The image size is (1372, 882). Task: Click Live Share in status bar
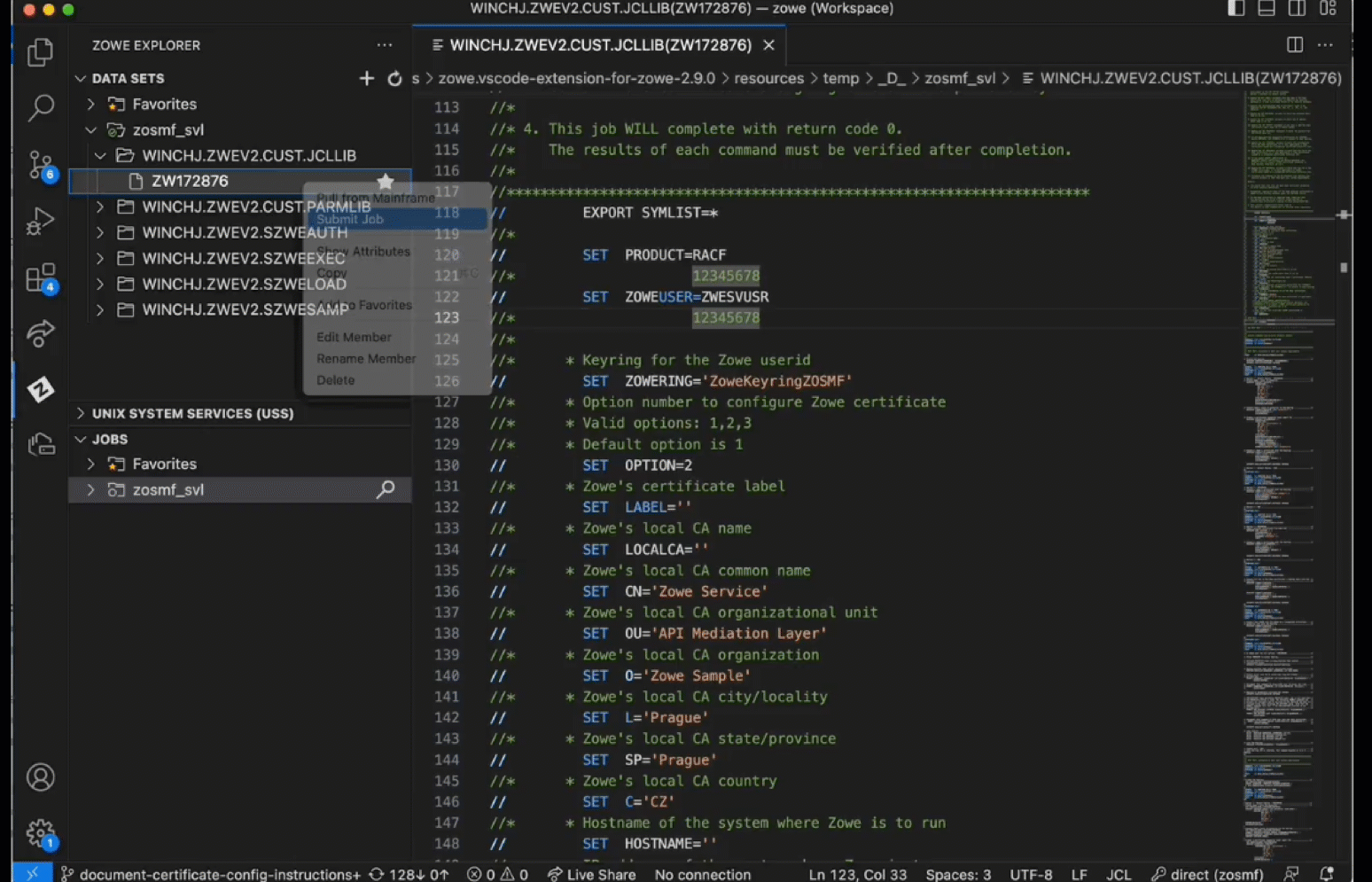point(591,874)
